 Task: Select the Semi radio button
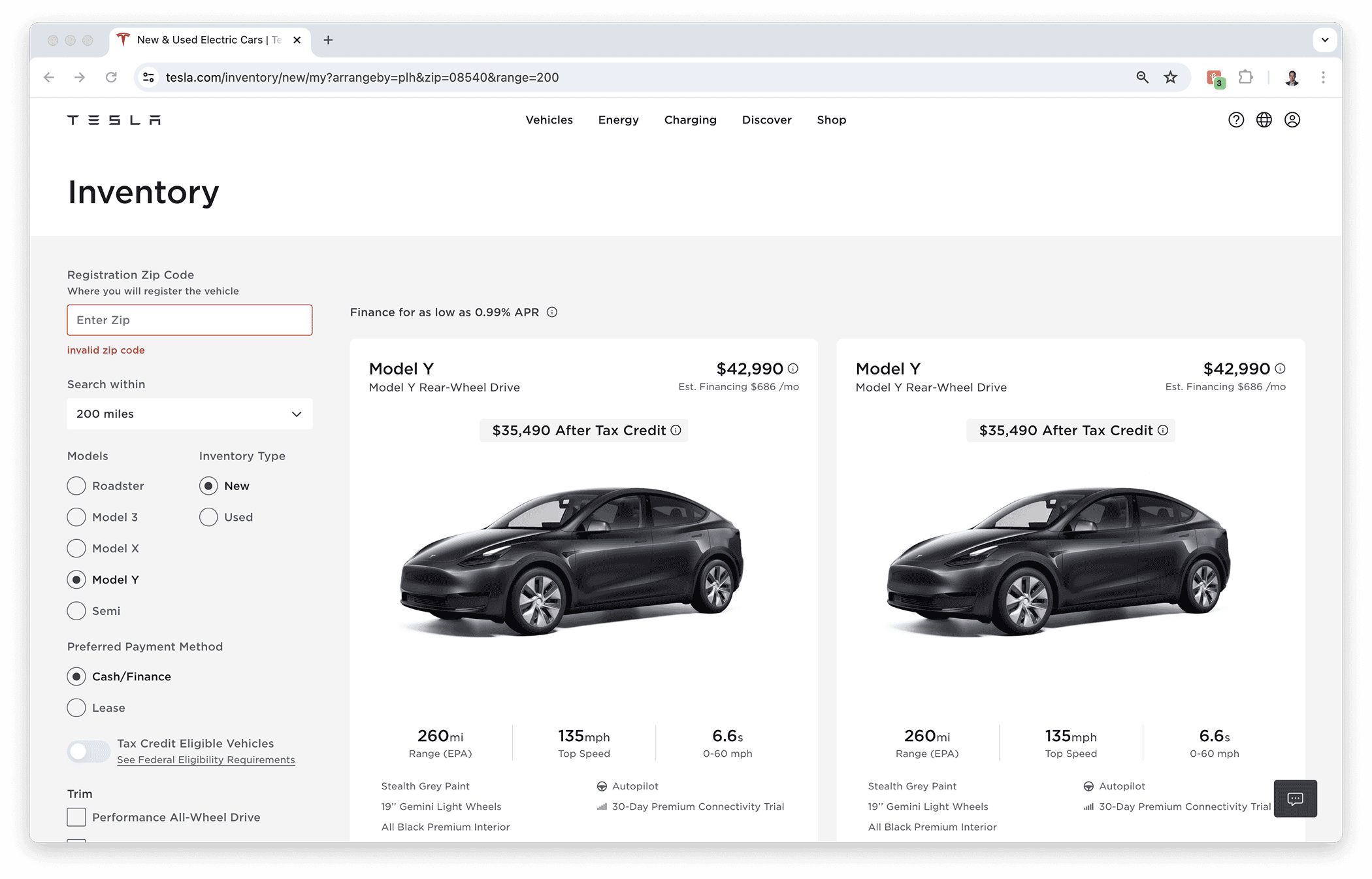(x=76, y=611)
